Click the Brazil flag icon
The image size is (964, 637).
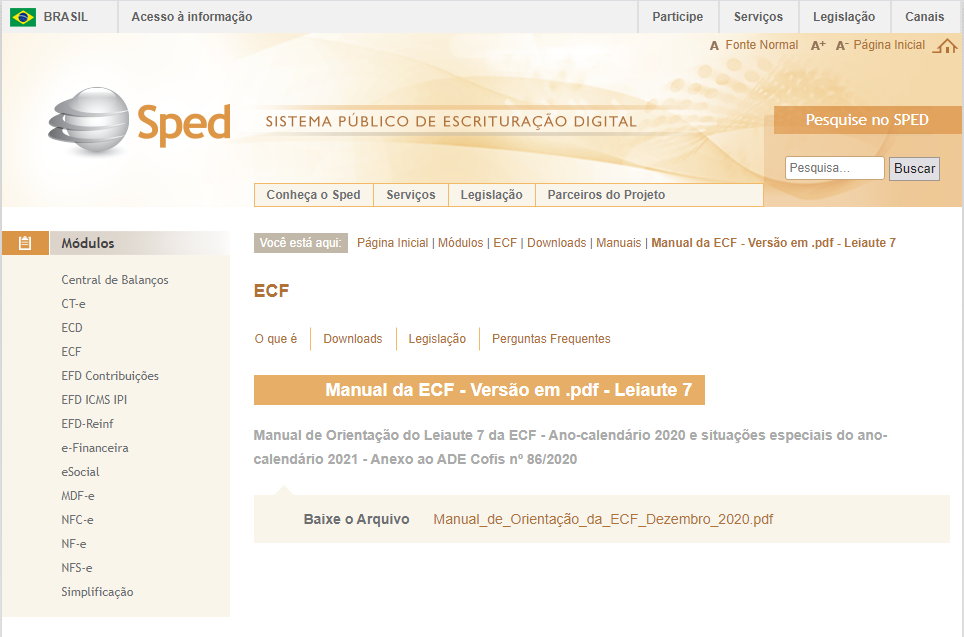(x=23, y=17)
